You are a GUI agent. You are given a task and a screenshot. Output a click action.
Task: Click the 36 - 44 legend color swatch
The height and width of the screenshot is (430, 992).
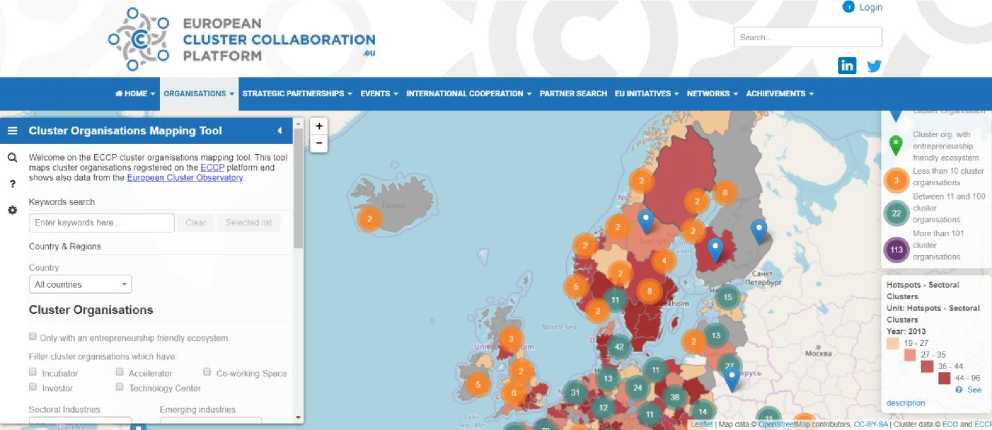pyautogui.click(x=927, y=367)
